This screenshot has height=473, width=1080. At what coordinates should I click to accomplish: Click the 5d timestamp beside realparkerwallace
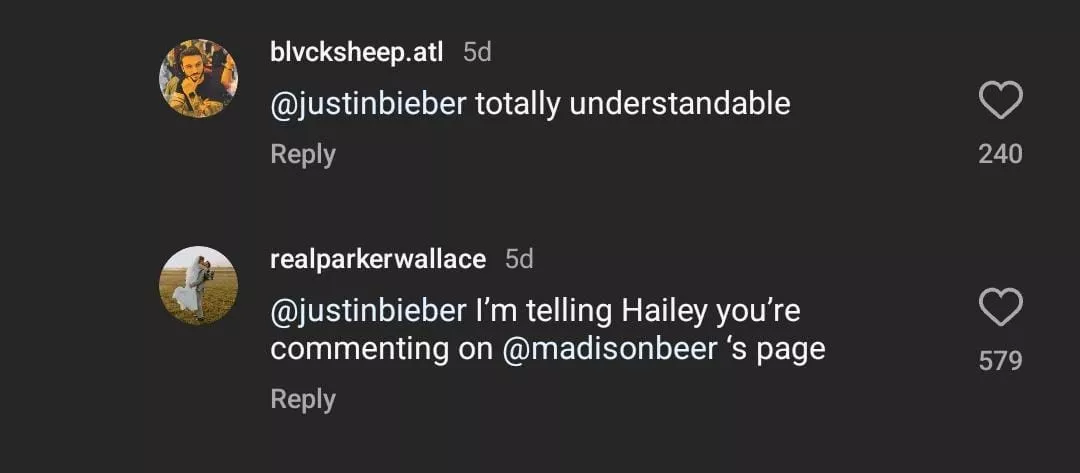519,259
